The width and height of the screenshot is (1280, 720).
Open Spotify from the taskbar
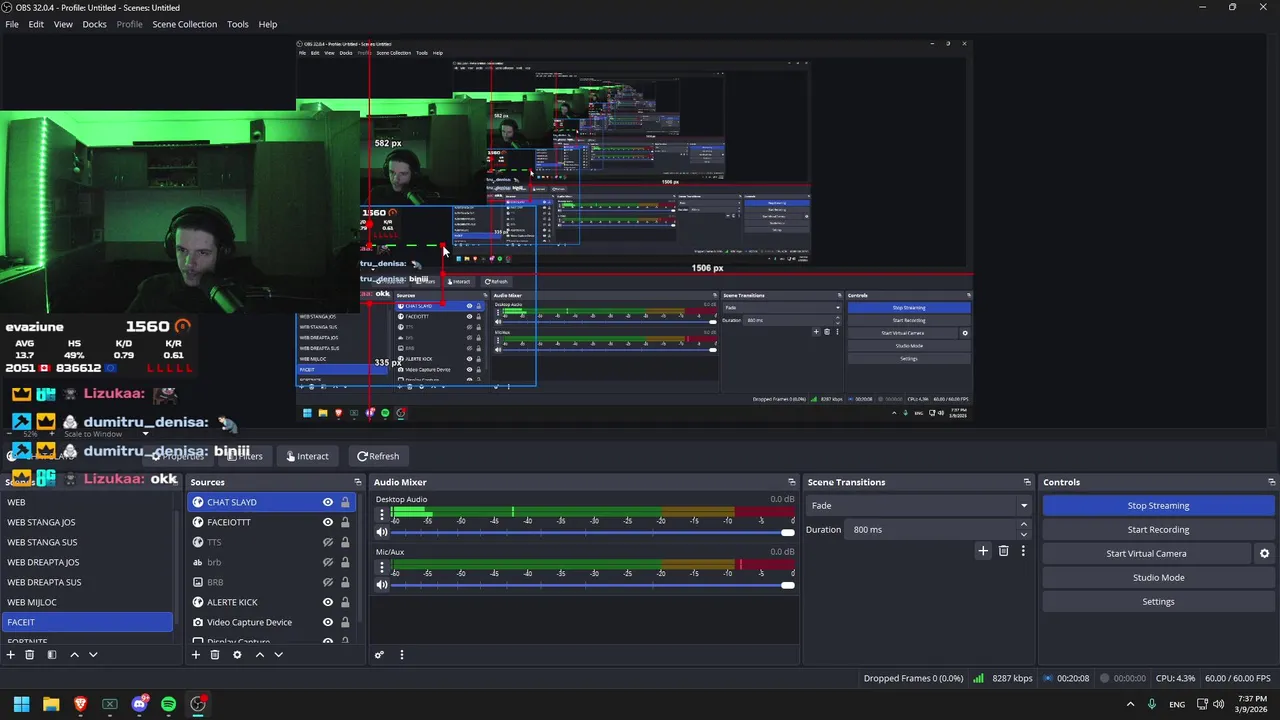tap(168, 704)
